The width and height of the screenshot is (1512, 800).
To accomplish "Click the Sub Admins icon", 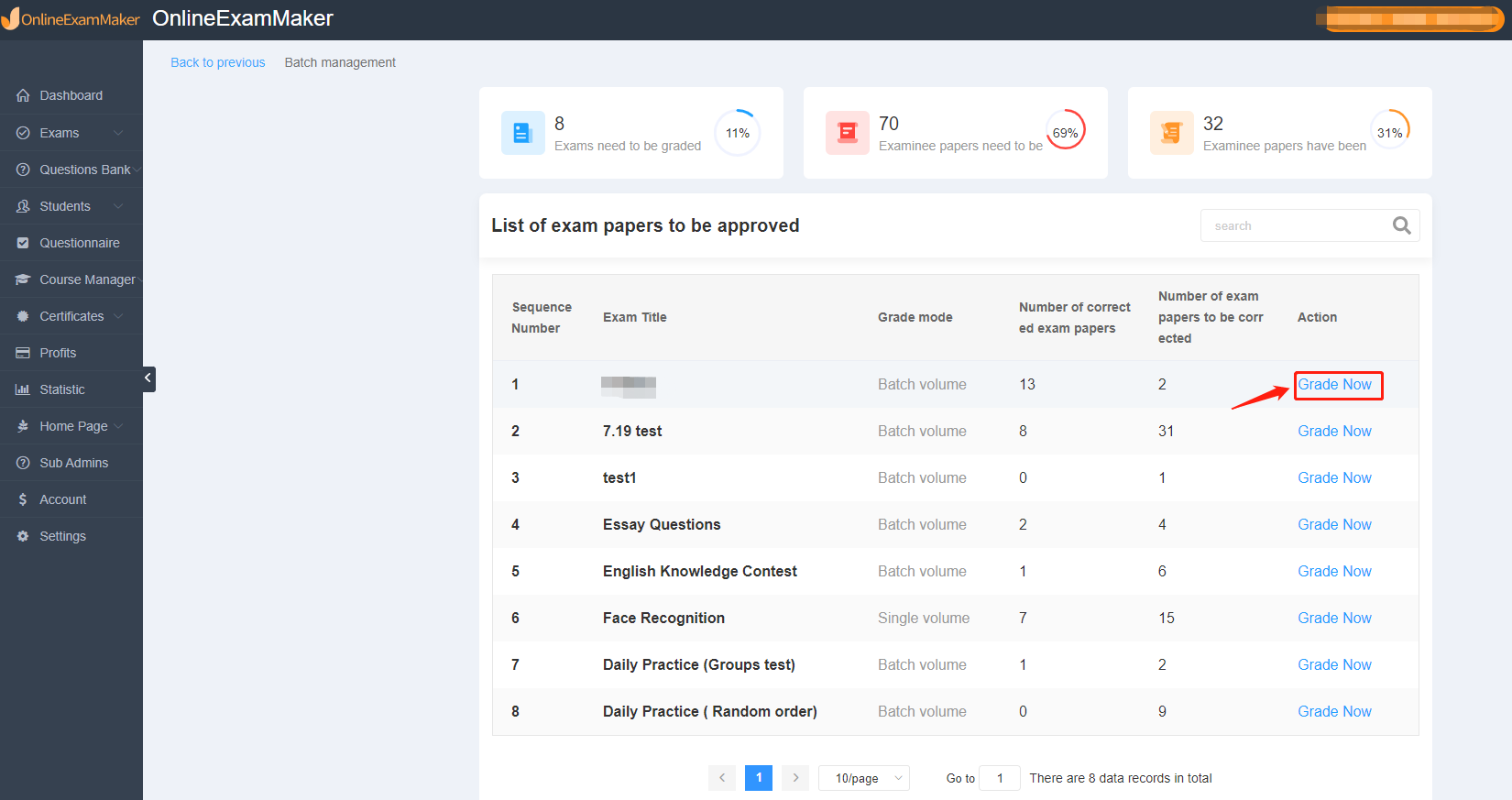I will tap(23, 463).
